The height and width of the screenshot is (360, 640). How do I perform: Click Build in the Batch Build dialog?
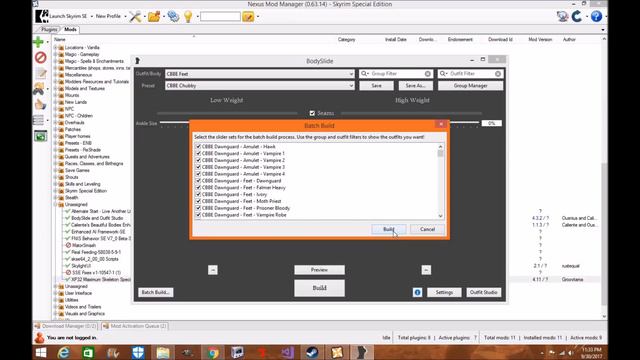[x=389, y=229]
